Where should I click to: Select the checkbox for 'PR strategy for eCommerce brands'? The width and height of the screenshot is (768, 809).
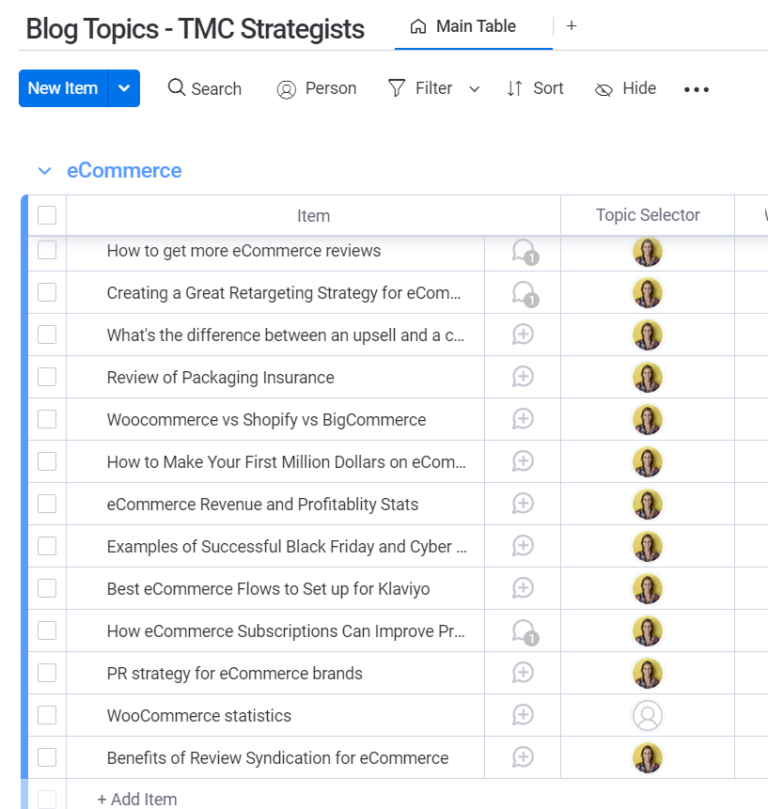pyautogui.click(x=47, y=673)
